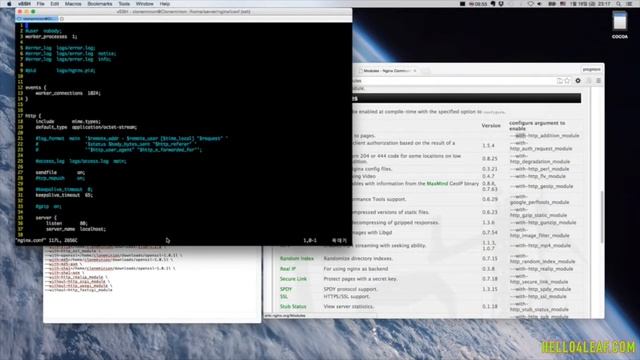Click the Version column header
640x360 pixels.
click(x=491, y=126)
